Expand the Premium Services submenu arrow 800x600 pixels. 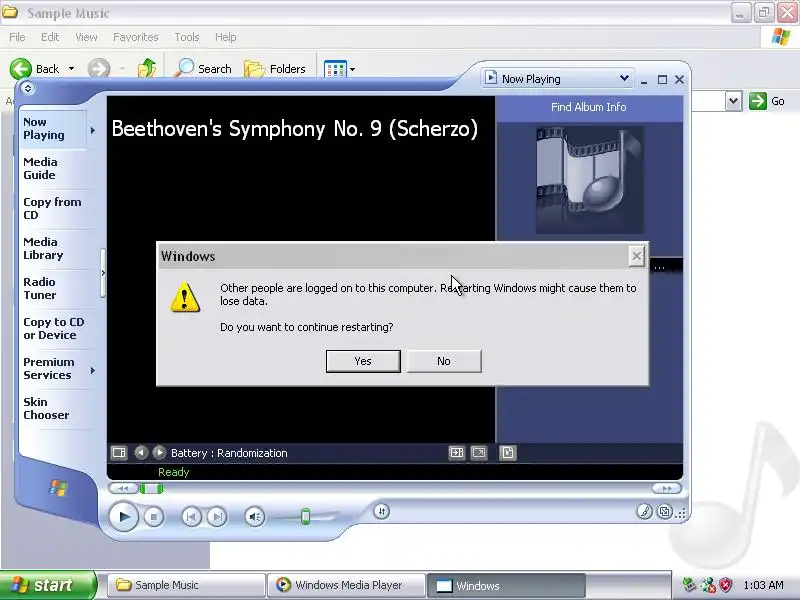93,370
